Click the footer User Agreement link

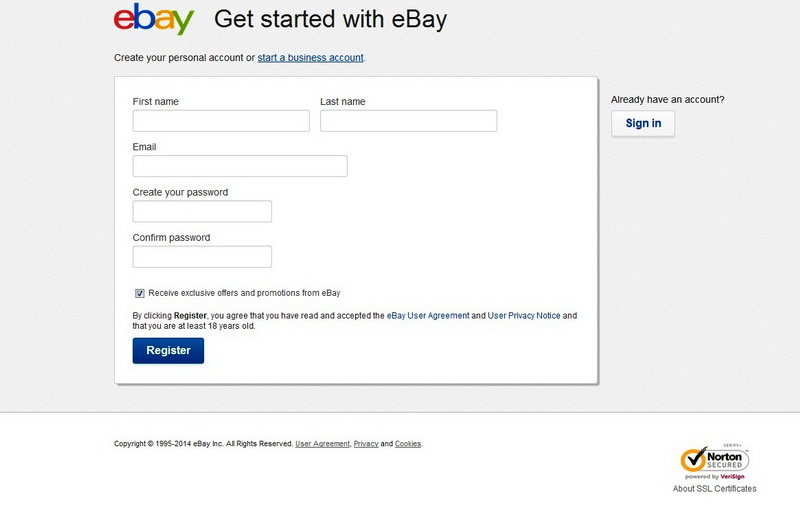coord(323,444)
